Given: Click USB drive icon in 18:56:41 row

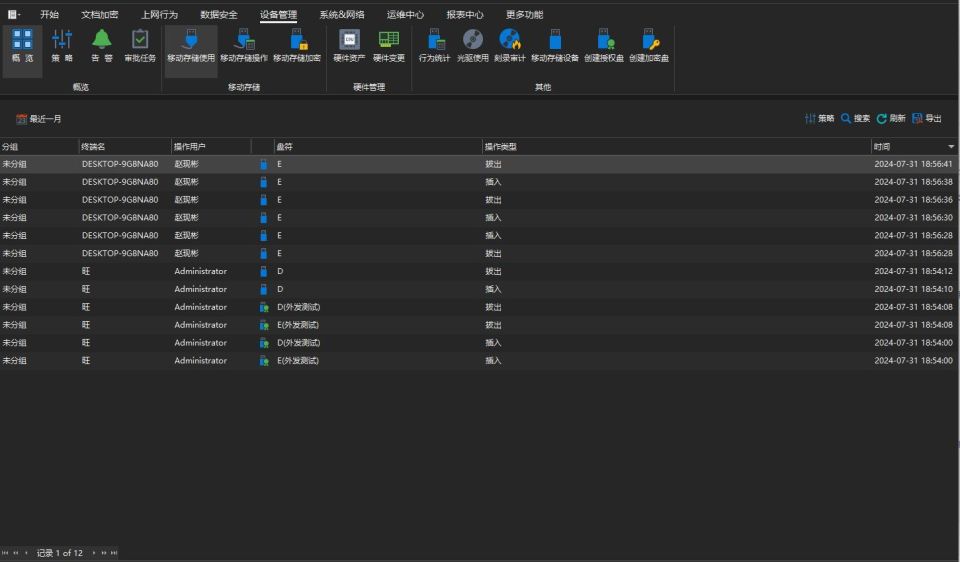Looking at the screenshot, I should click(x=263, y=164).
